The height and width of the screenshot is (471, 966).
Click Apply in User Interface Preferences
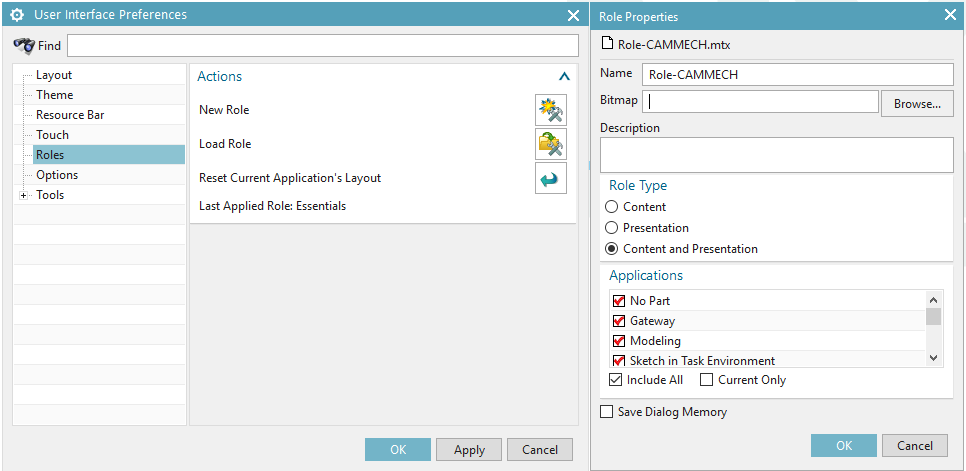click(469, 449)
